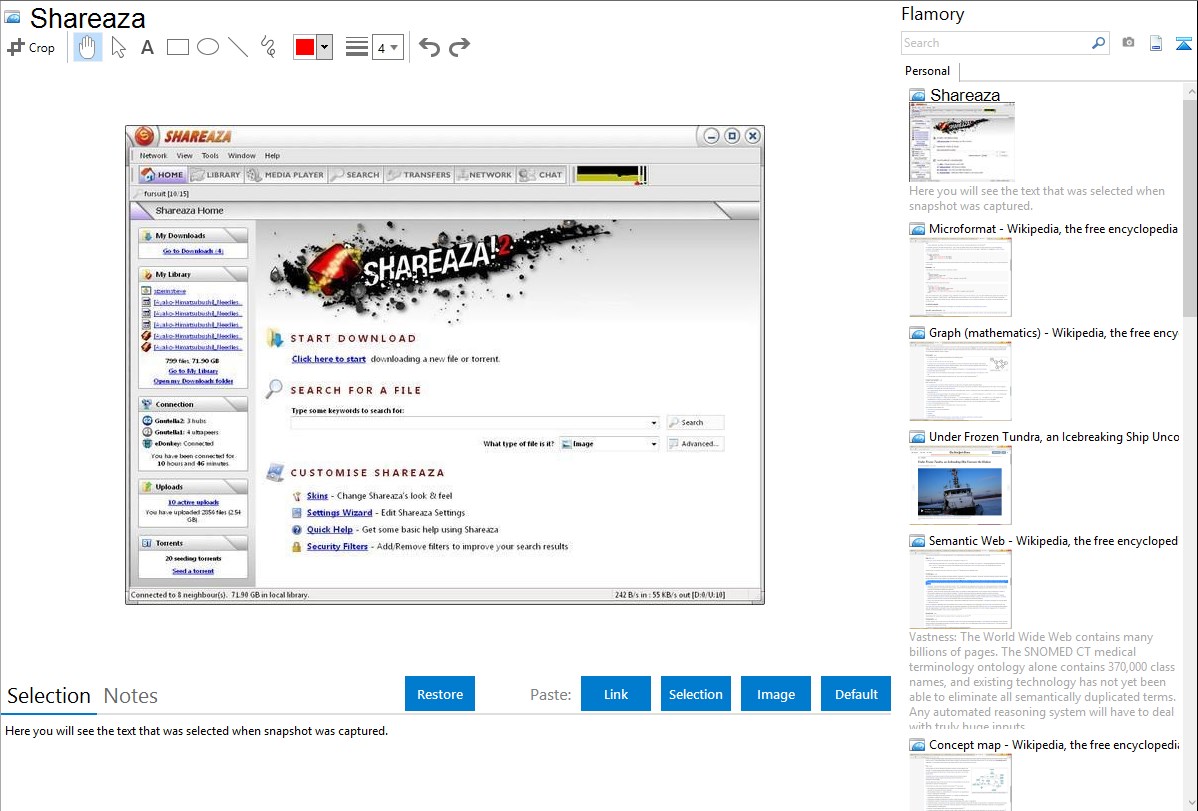Open Chat in the Shareaza snapshot toolbar

click(x=541, y=175)
